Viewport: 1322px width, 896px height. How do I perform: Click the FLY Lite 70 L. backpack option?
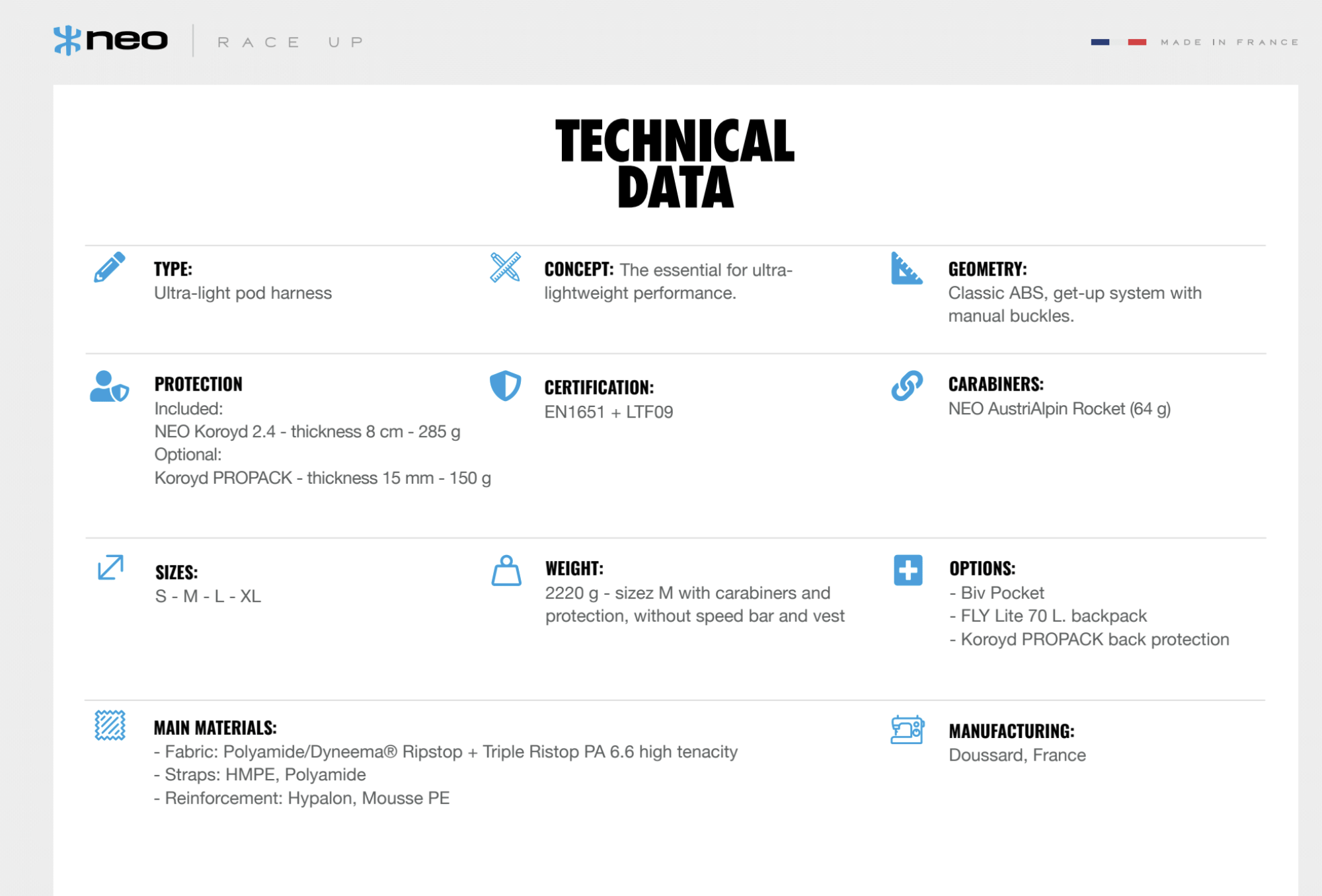[x=1053, y=616]
